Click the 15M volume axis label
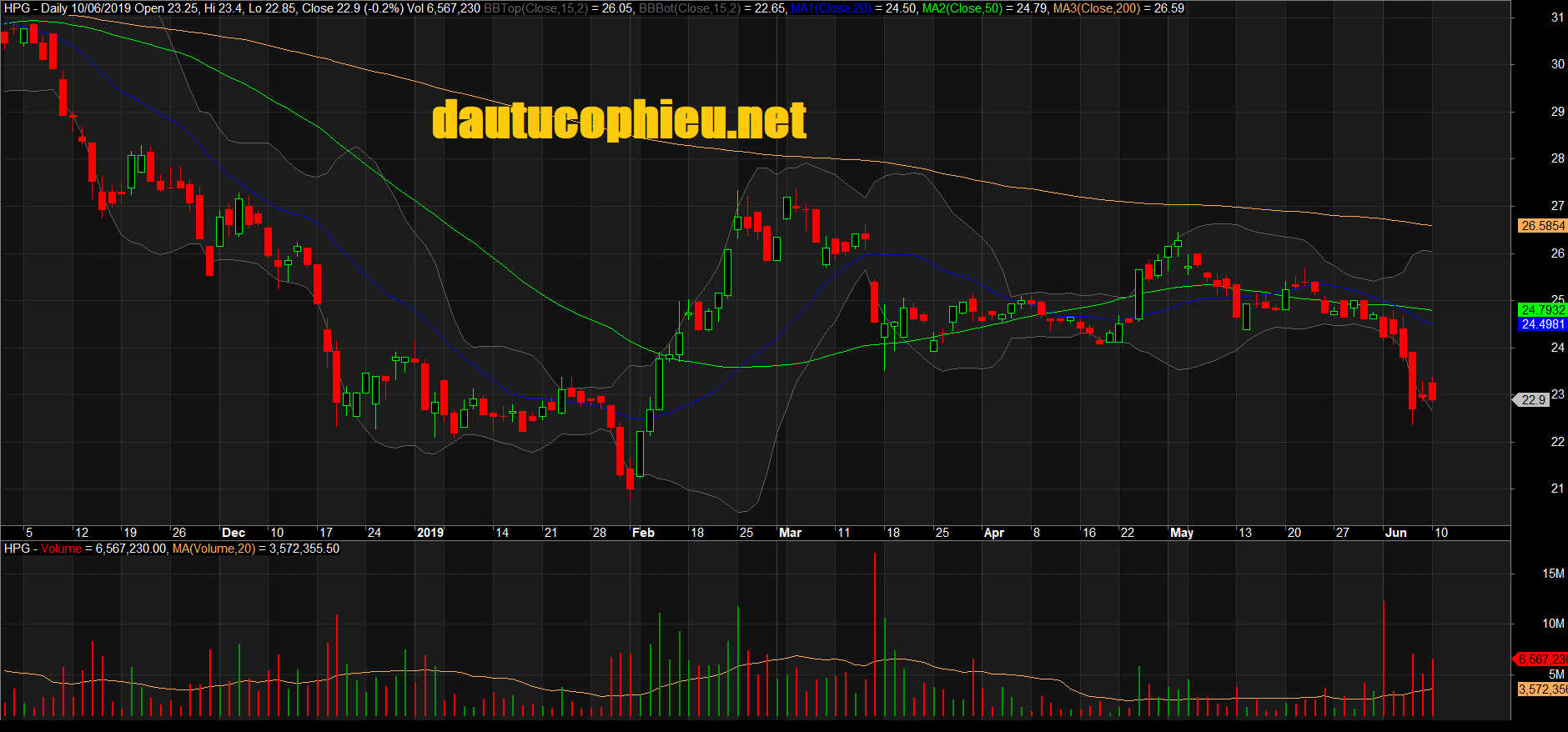Image resolution: width=1568 pixels, height=732 pixels. pyautogui.click(x=1553, y=574)
